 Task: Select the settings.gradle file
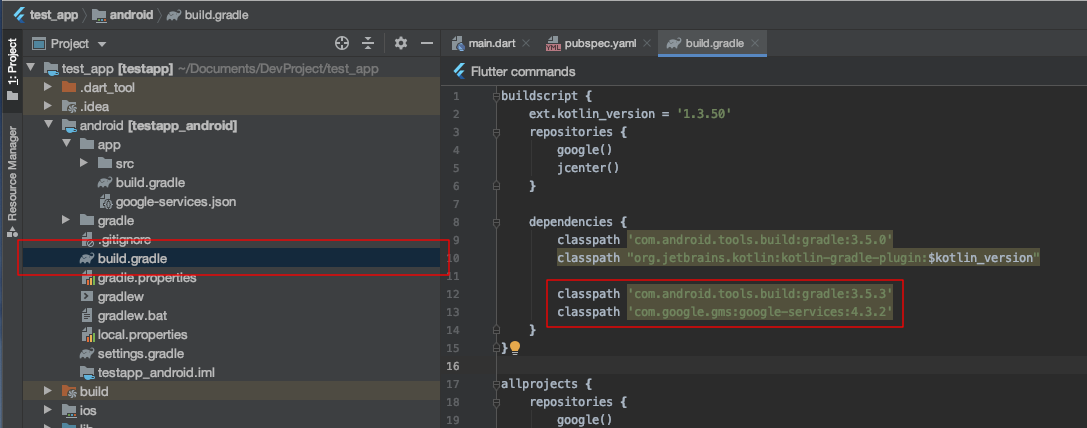(x=142, y=354)
